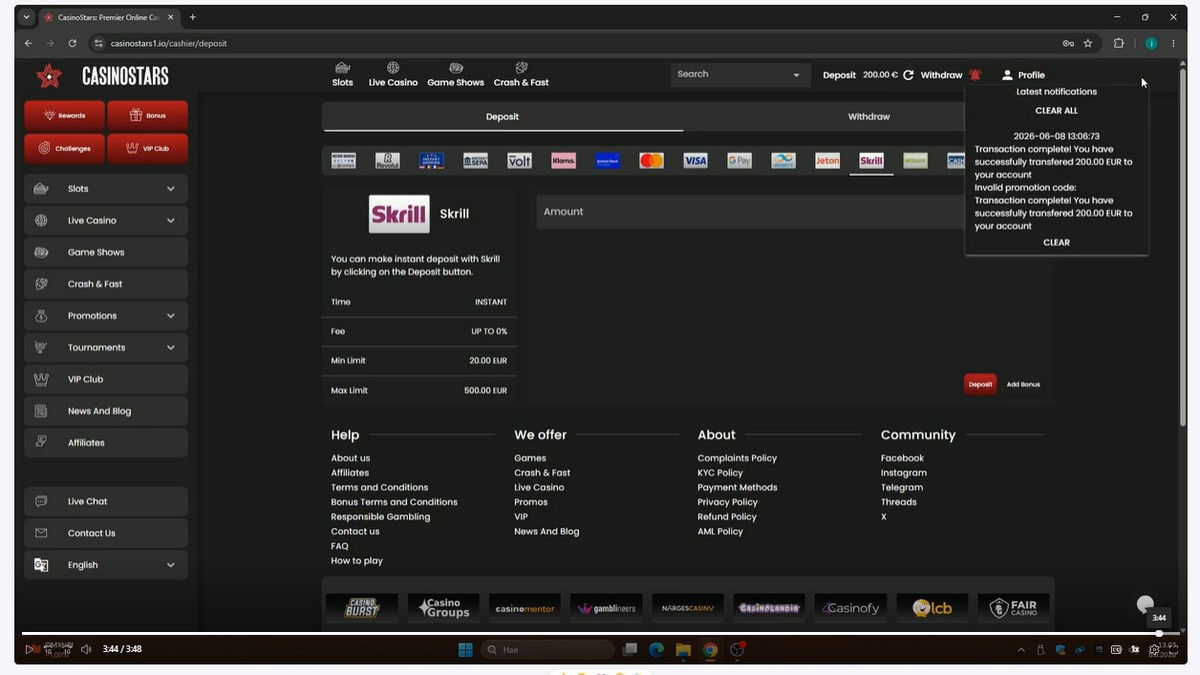
Task: Open Game Shows in the sidebar
Action: (106, 252)
